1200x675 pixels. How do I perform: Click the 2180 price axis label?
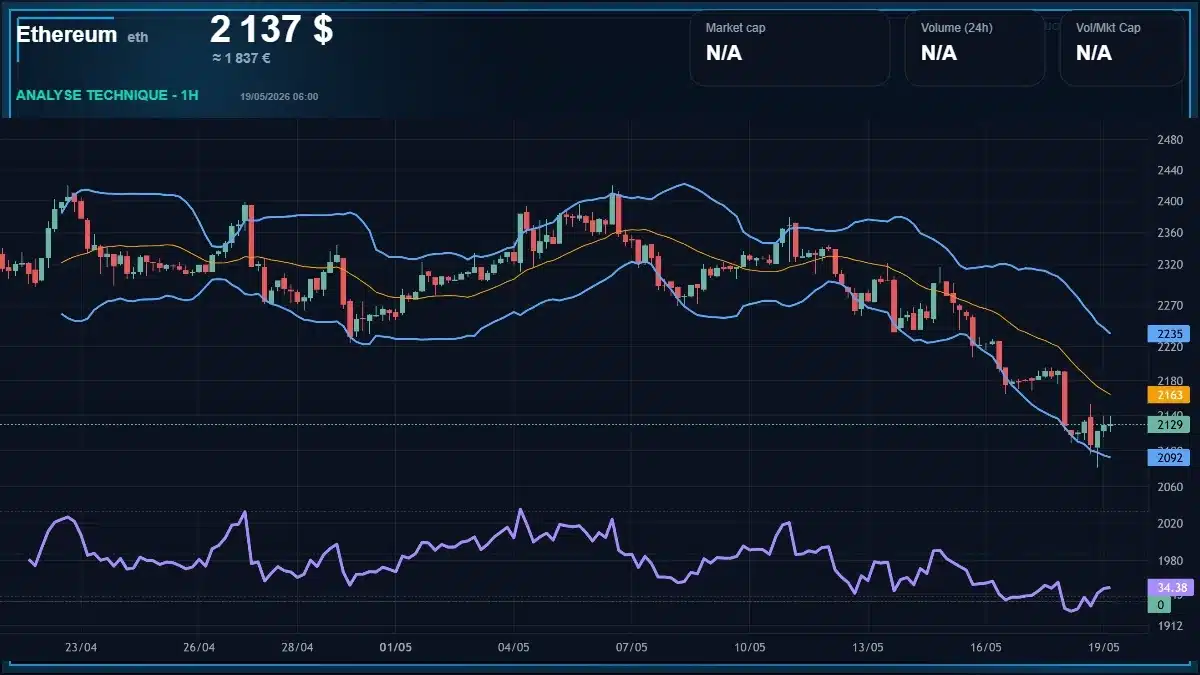(x=1169, y=381)
